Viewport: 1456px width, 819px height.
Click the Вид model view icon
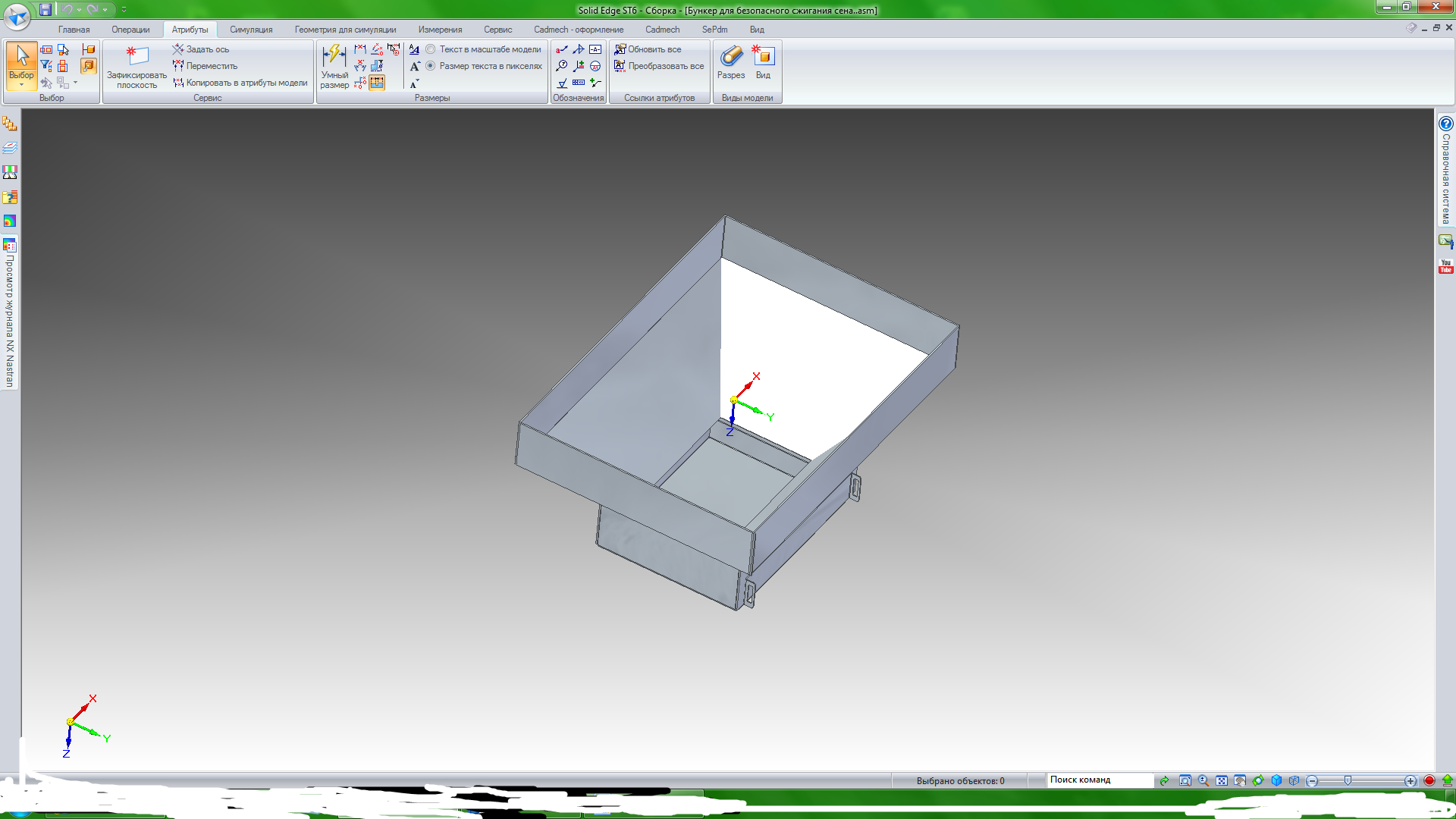(764, 62)
